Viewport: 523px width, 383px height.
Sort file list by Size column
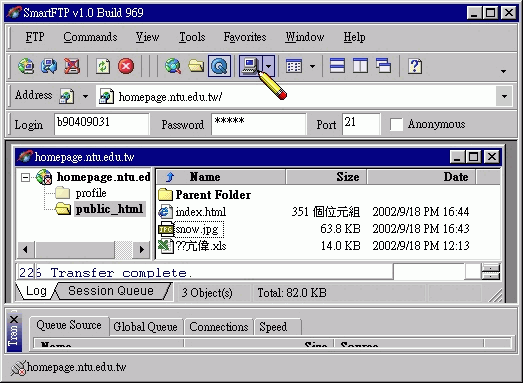click(x=326, y=177)
